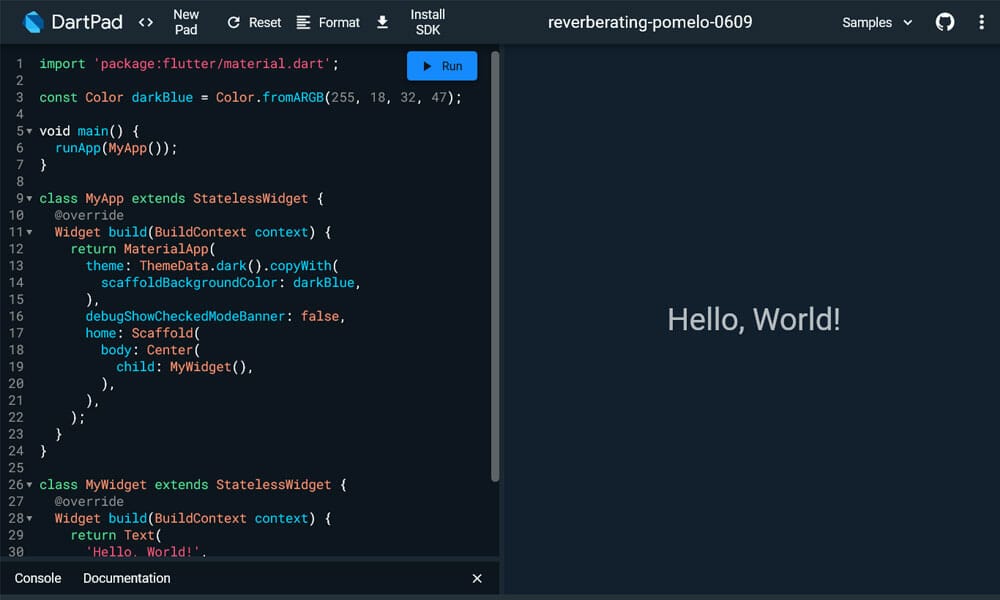Click the New Pad code brackets icon
This screenshot has height=600, width=1000.
coord(146,22)
